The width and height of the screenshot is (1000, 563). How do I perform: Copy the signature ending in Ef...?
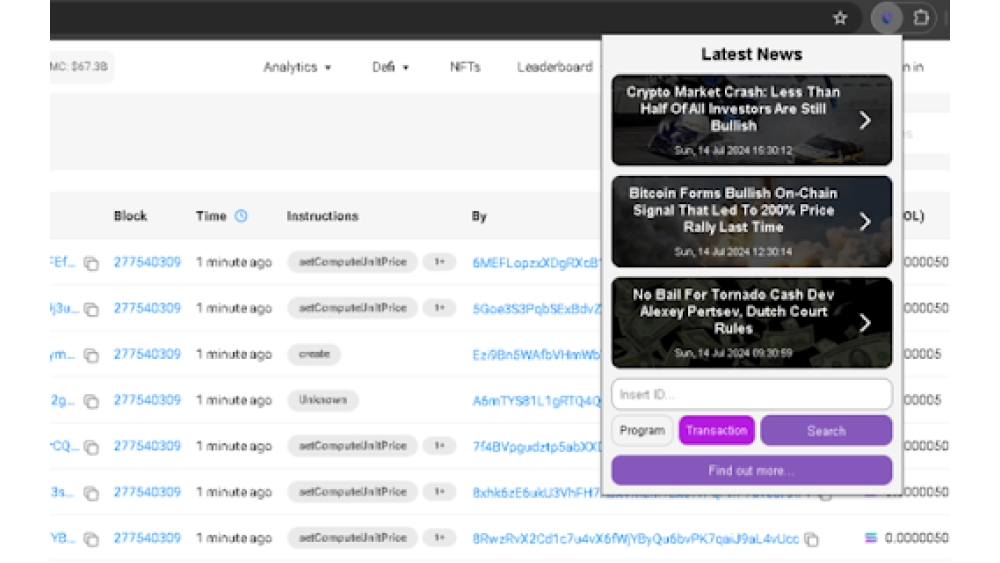coord(91,263)
